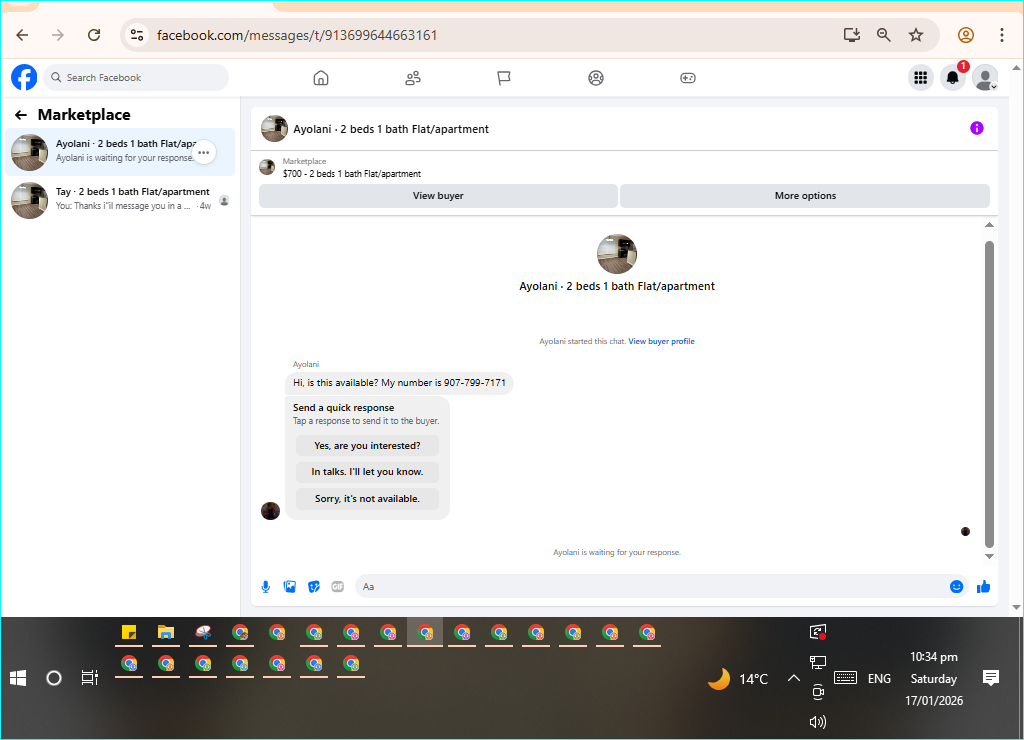Open the notifications bell

pyautogui.click(x=953, y=78)
